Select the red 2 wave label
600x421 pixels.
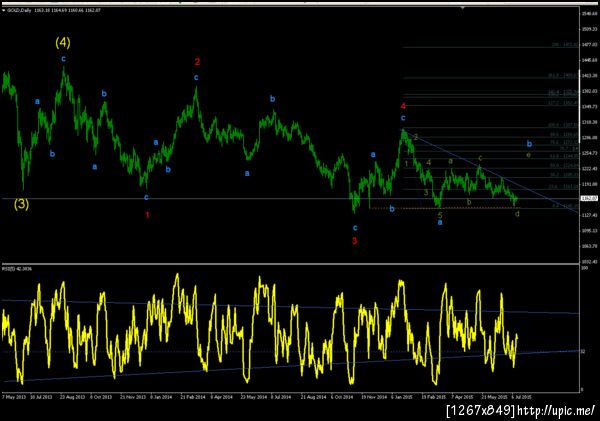point(197,62)
